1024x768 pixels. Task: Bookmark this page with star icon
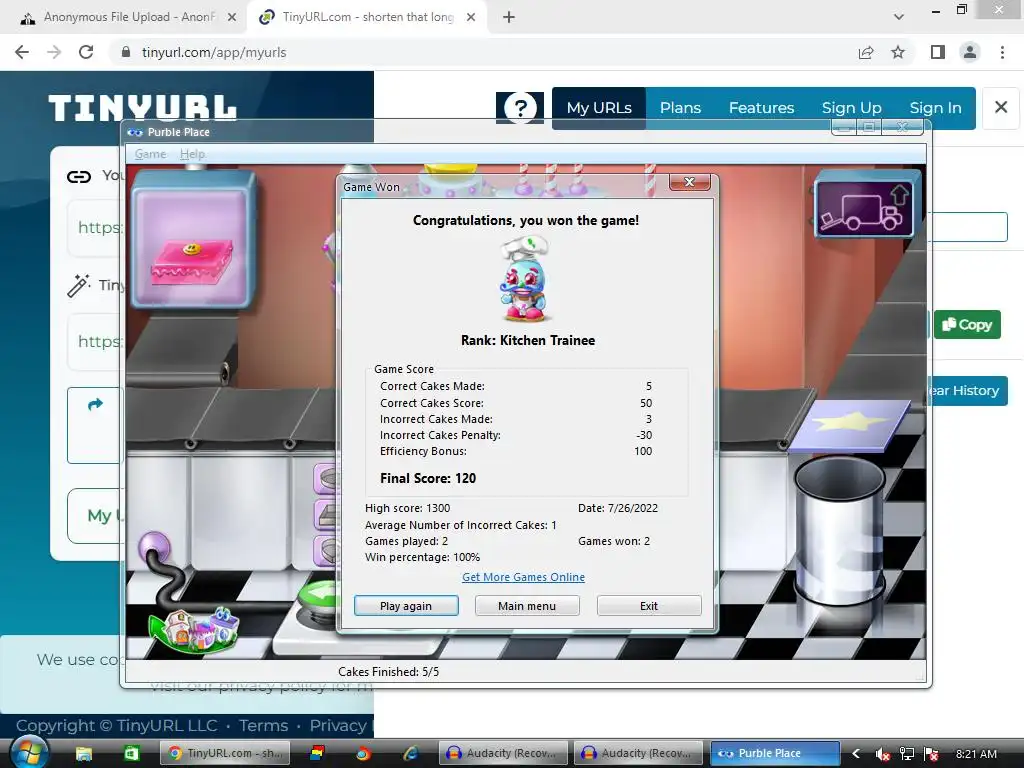click(899, 52)
